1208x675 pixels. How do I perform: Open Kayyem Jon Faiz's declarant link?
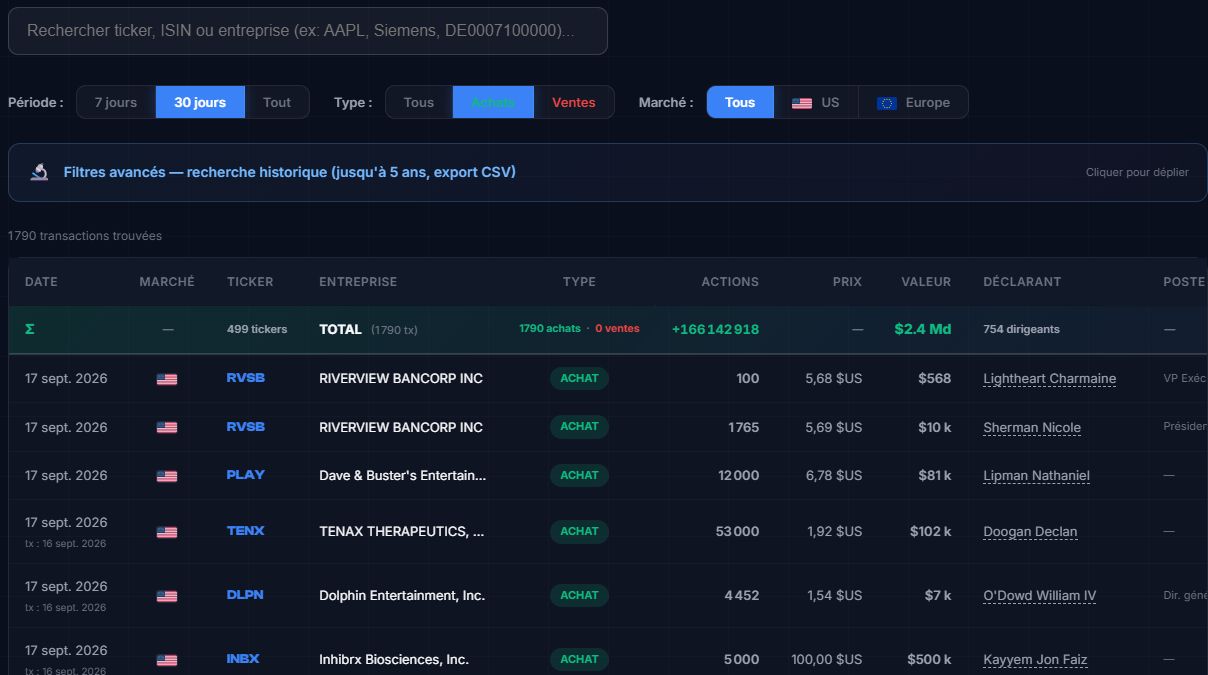point(1035,660)
